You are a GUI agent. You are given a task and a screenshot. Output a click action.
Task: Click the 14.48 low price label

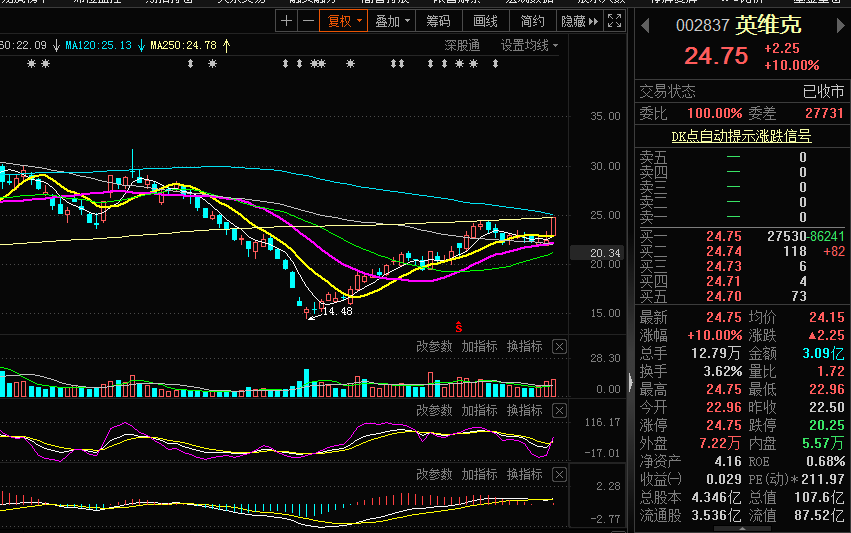pyautogui.click(x=337, y=312)
